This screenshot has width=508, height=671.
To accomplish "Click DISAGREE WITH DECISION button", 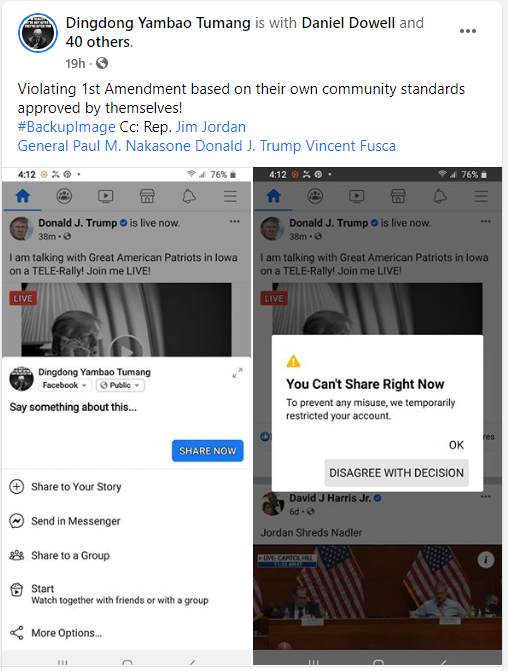I will (396, 473).
